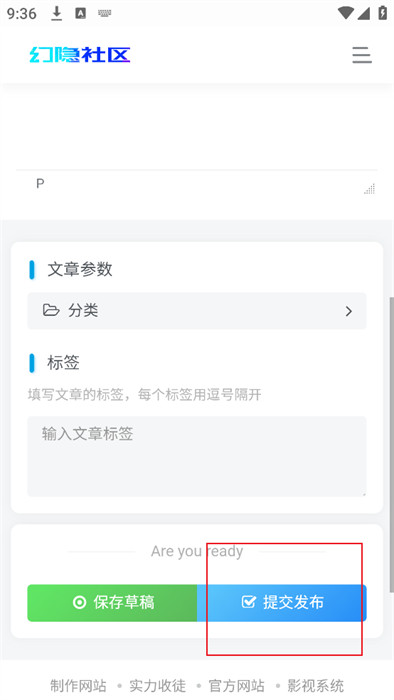The image size is (394, 700).
Task: Click the 保存草稿 button
Action: (x=112, y=603)
